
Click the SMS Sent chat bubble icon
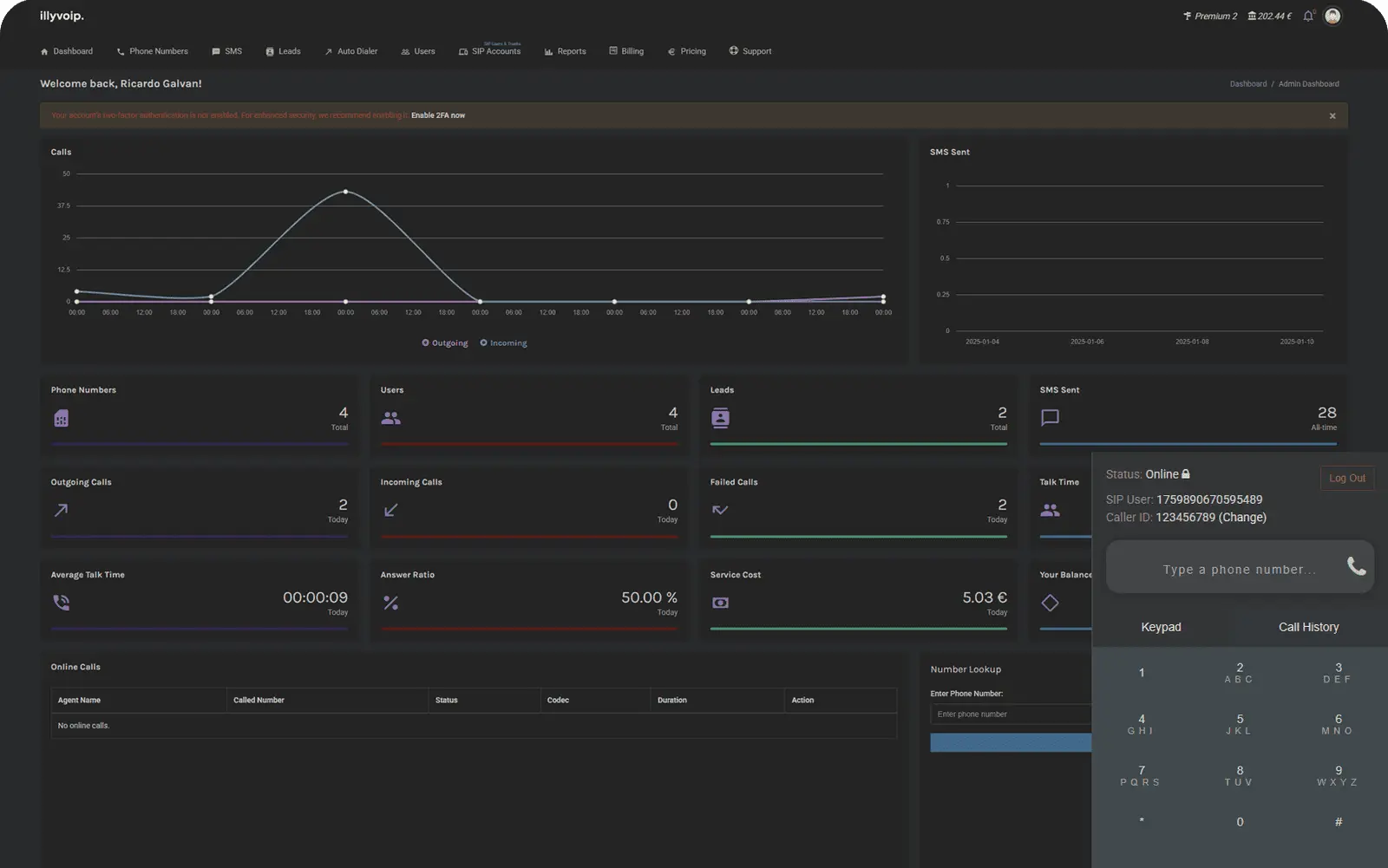point(1050,418)
